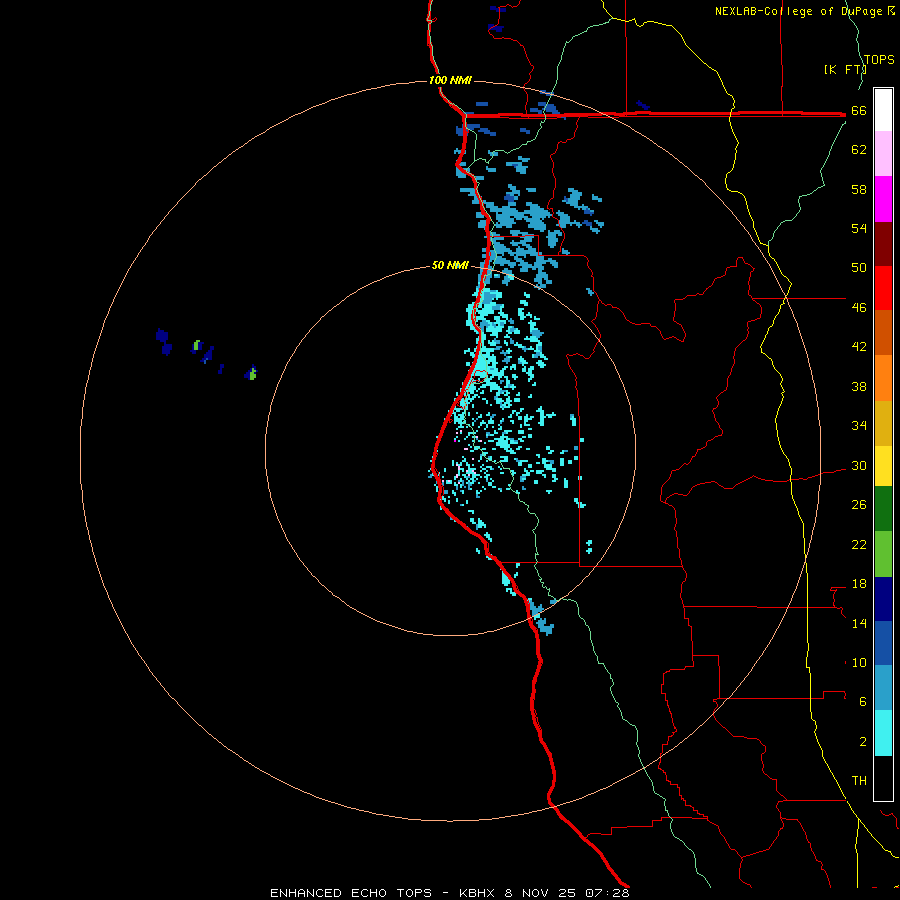The image size is (900, 900).
Task: Click the 38 legend value
Action: pos(859,386)
